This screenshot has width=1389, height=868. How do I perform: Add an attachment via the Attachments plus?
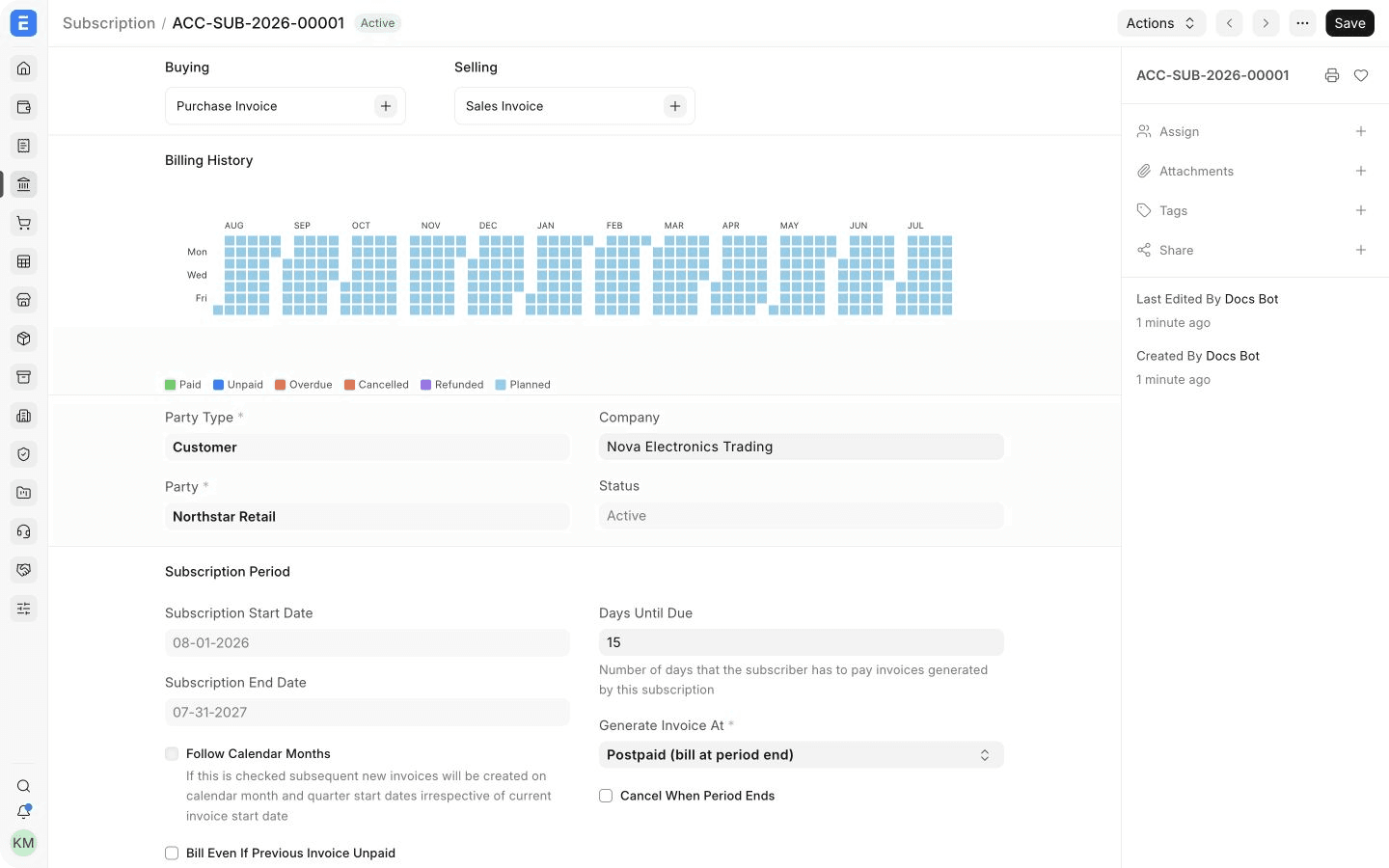click(1361, 172)
